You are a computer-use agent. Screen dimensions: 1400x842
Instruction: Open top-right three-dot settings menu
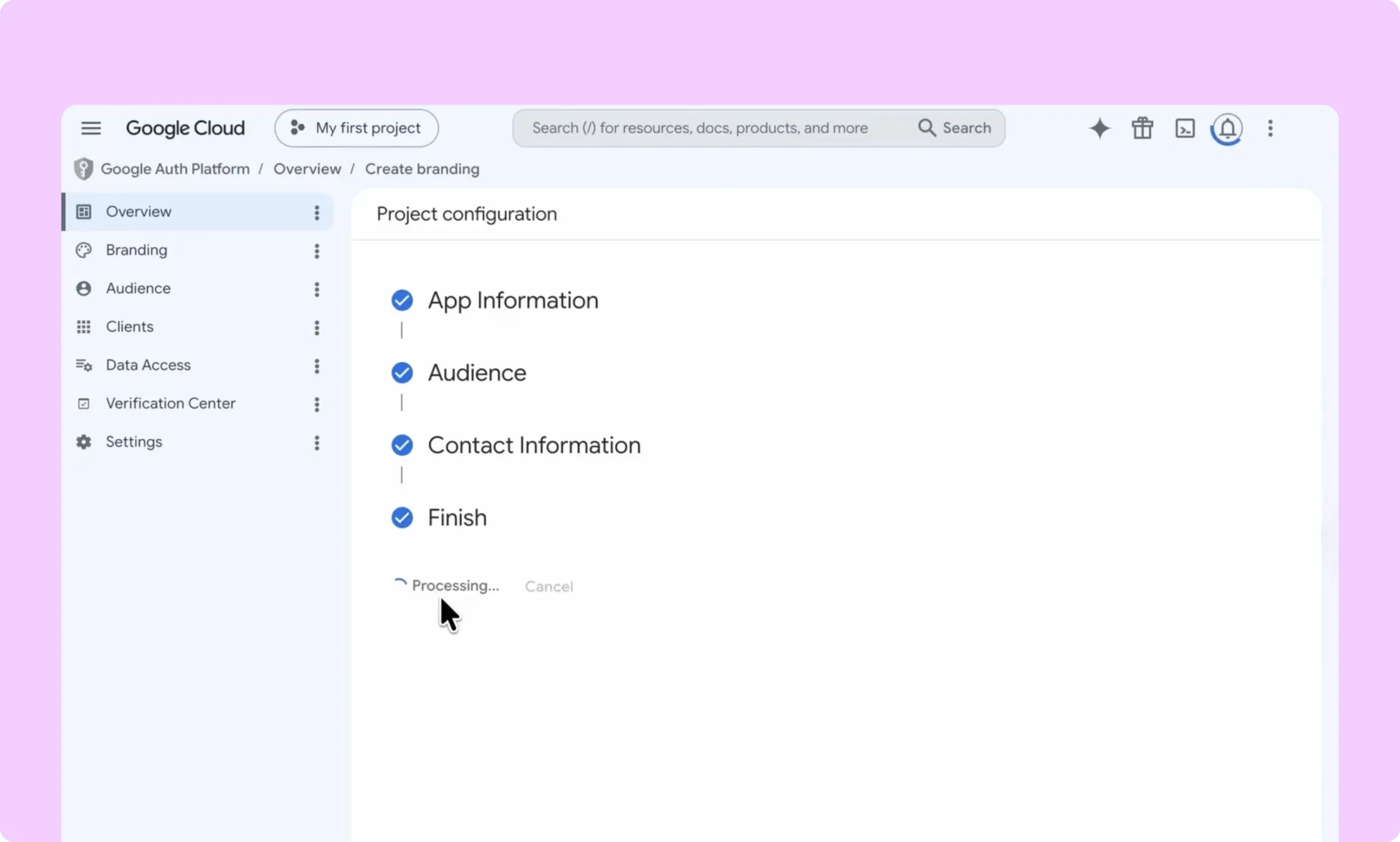1270,128
